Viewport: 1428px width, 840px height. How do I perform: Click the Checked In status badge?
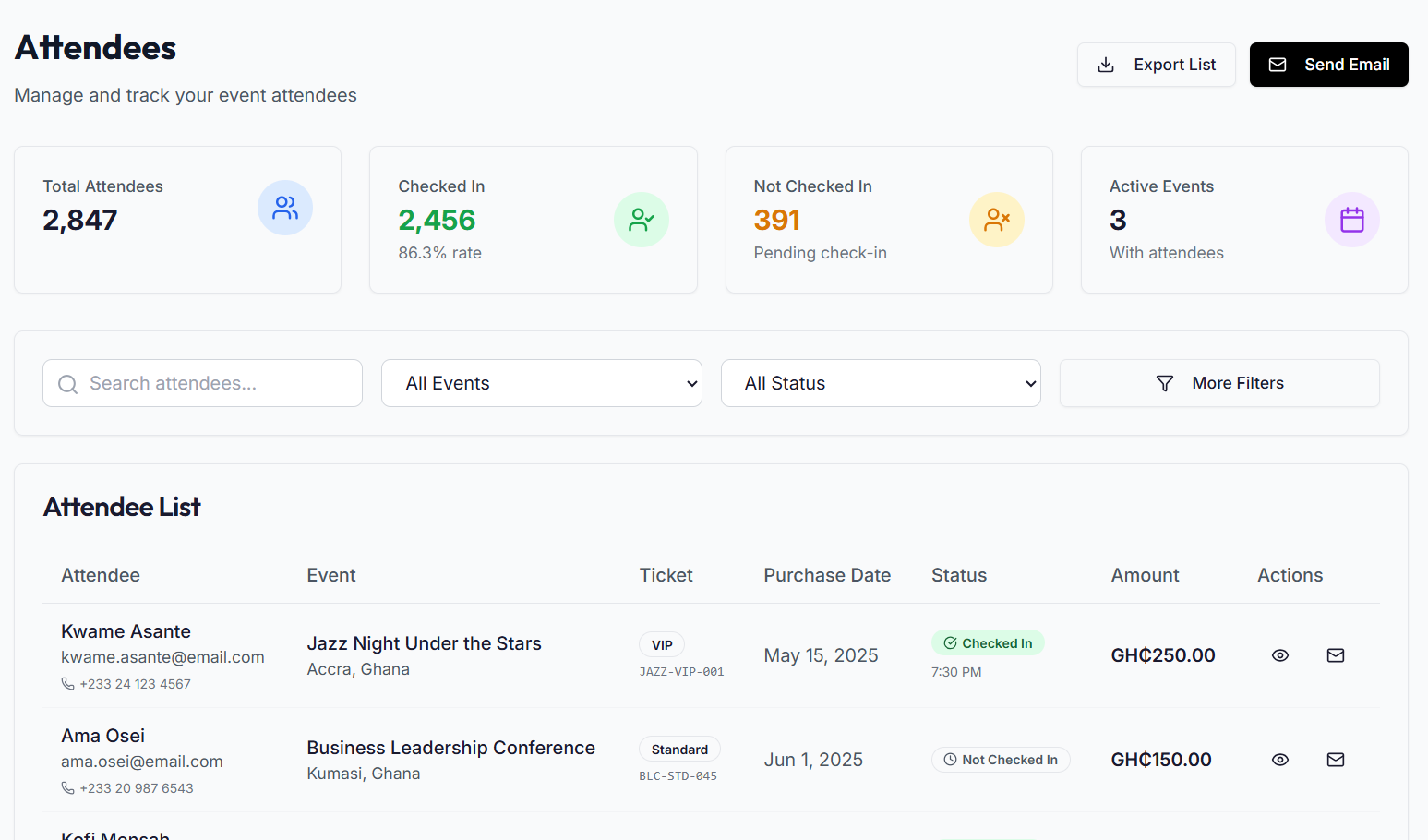(988, 643)
